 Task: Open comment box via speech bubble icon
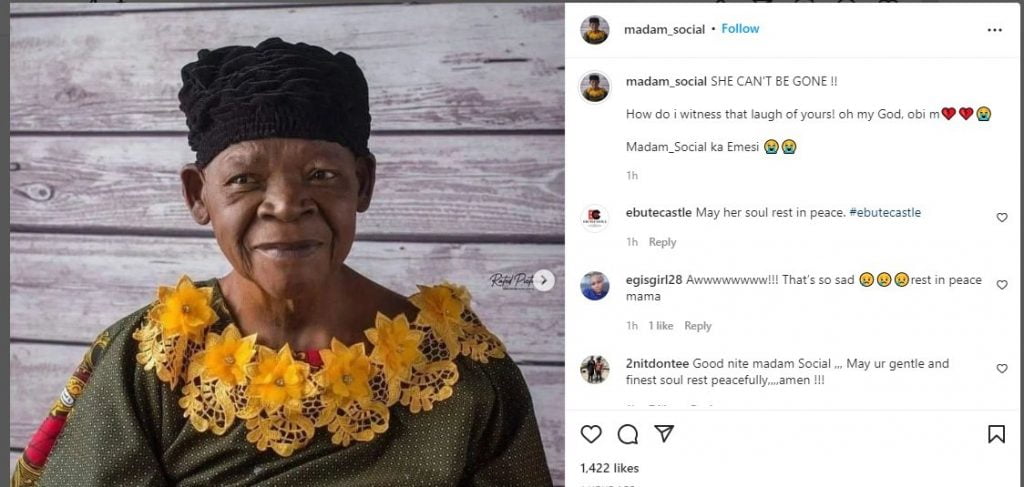pos(627,434)
